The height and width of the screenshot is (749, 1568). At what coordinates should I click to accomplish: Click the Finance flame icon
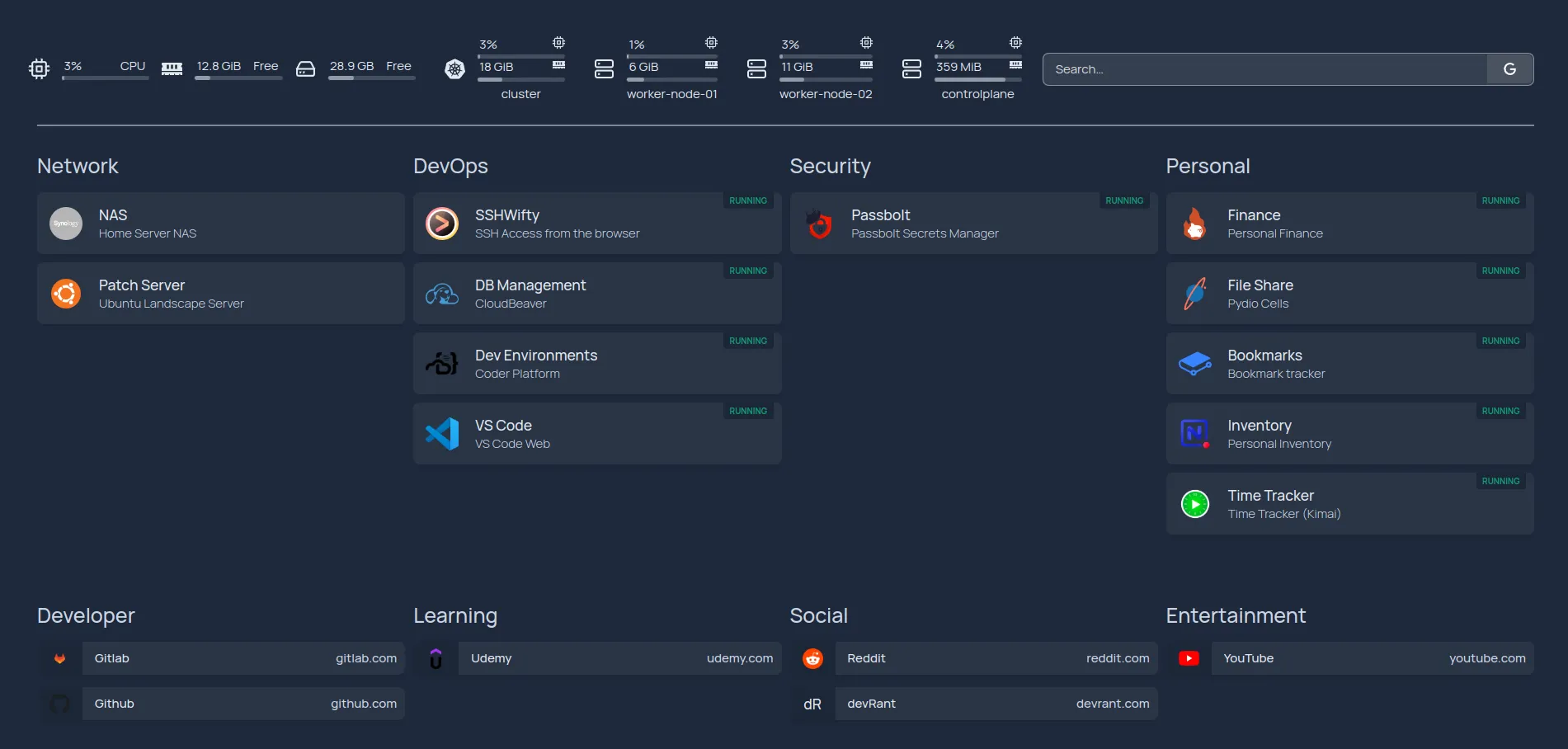tap(1194, 223)
